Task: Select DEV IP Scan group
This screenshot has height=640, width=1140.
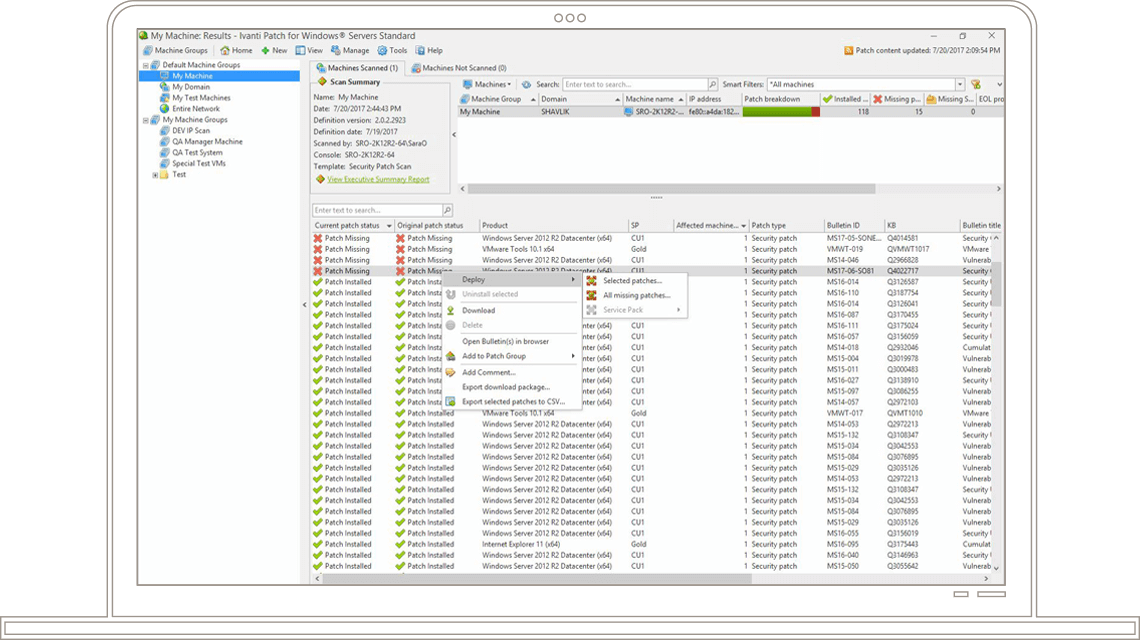Action: click(190, 131)
